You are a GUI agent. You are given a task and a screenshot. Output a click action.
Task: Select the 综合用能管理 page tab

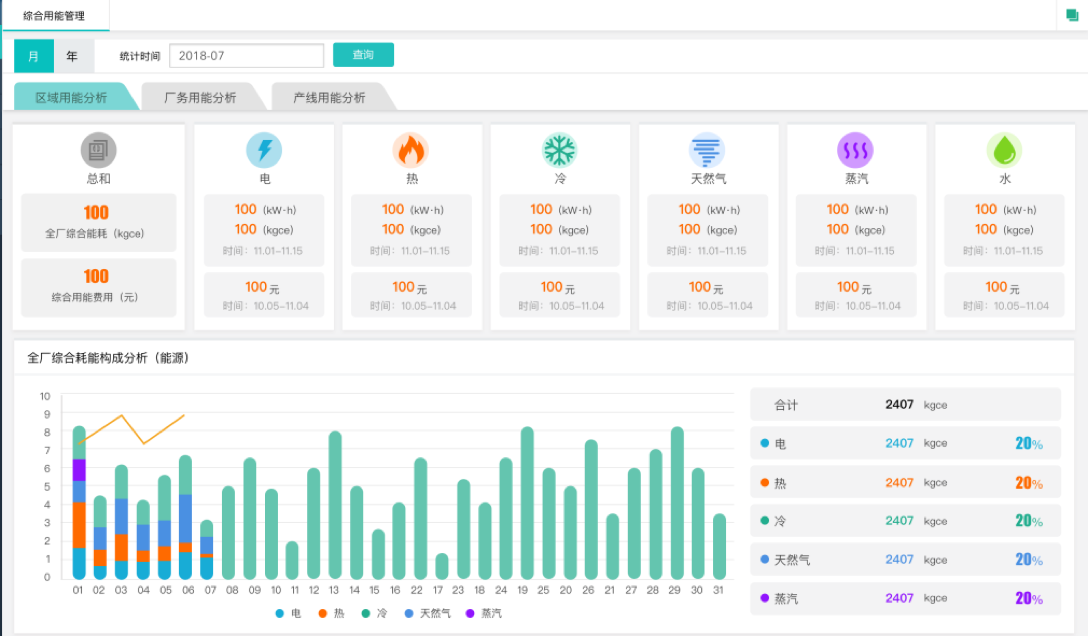(54, 16)
